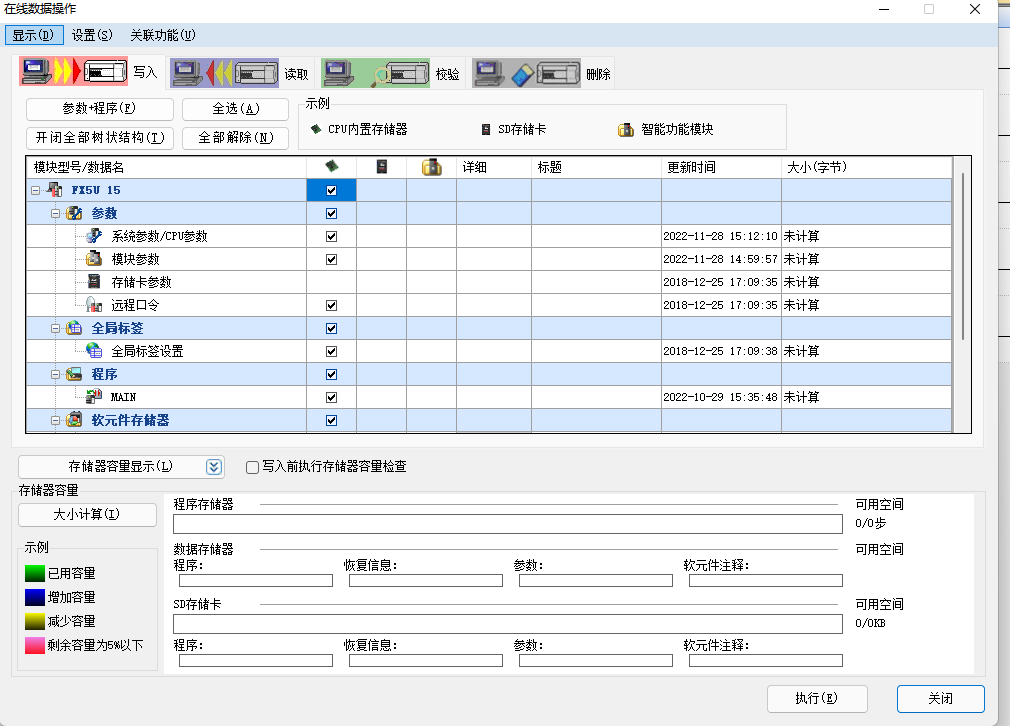Click the 系统参数/CPU参数 tree item icon
The height and width of the screenshot is (726, 1010).
click(x=93, y=235)
